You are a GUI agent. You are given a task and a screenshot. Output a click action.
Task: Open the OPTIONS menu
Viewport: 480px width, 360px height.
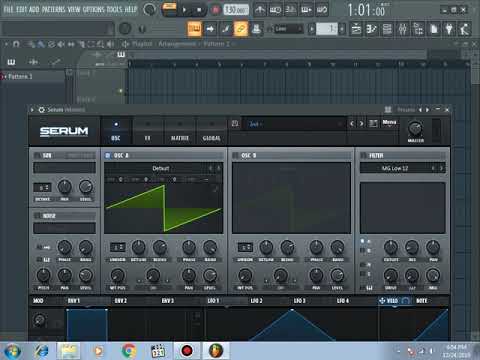point(93,9)
